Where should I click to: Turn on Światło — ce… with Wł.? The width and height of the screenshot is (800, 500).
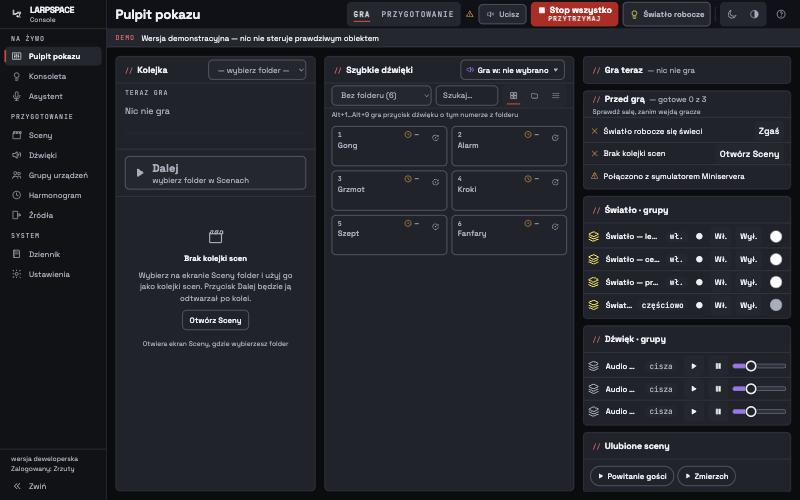tap(720, 259)
